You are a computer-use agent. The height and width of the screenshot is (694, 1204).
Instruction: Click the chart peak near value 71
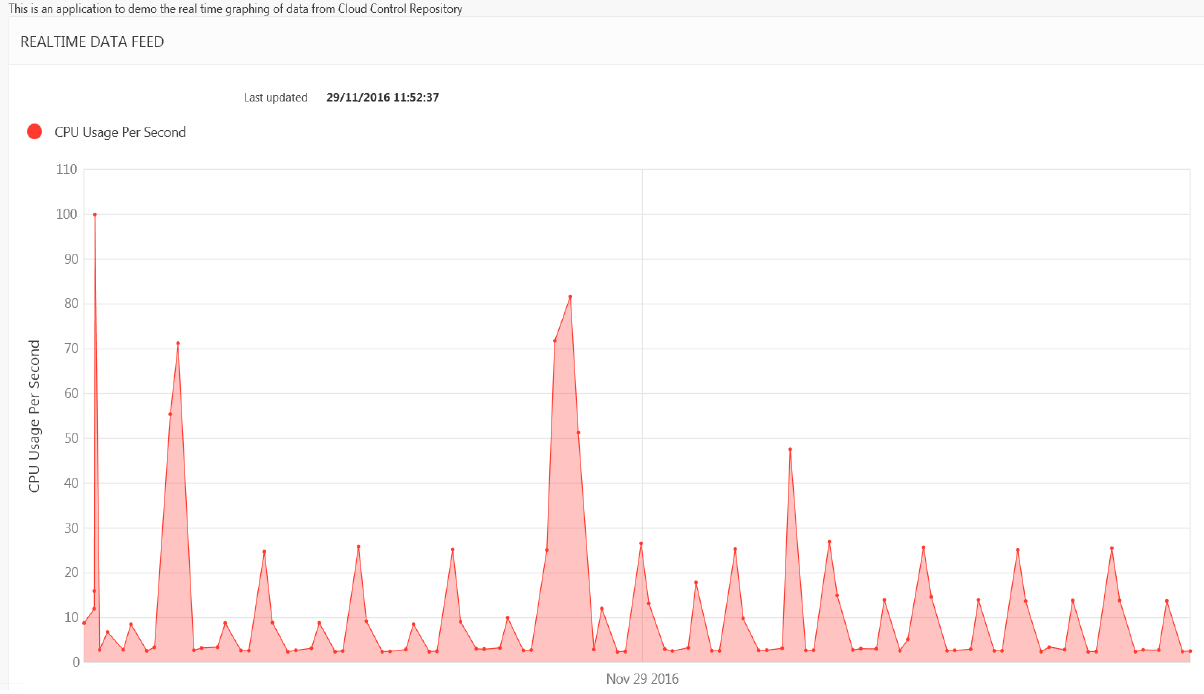[x=178, y=343]
